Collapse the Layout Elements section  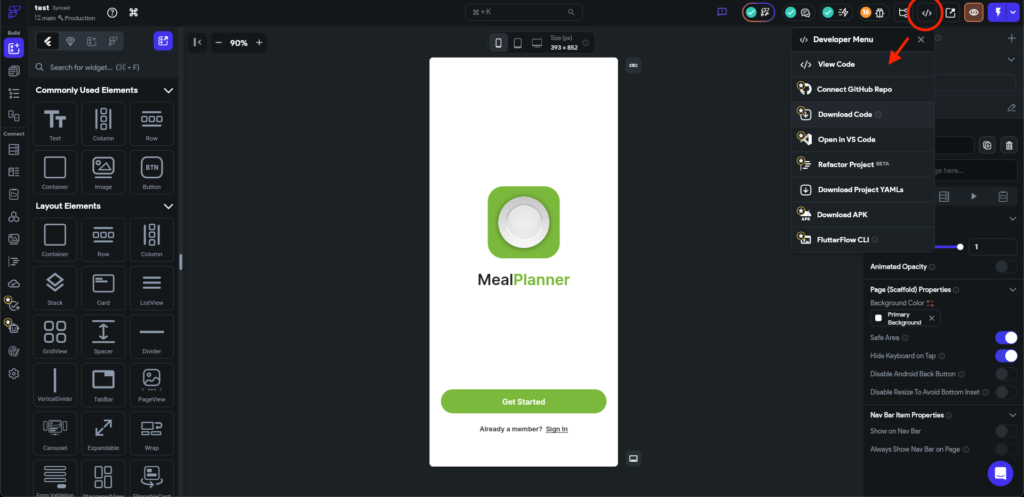(169, 206)
